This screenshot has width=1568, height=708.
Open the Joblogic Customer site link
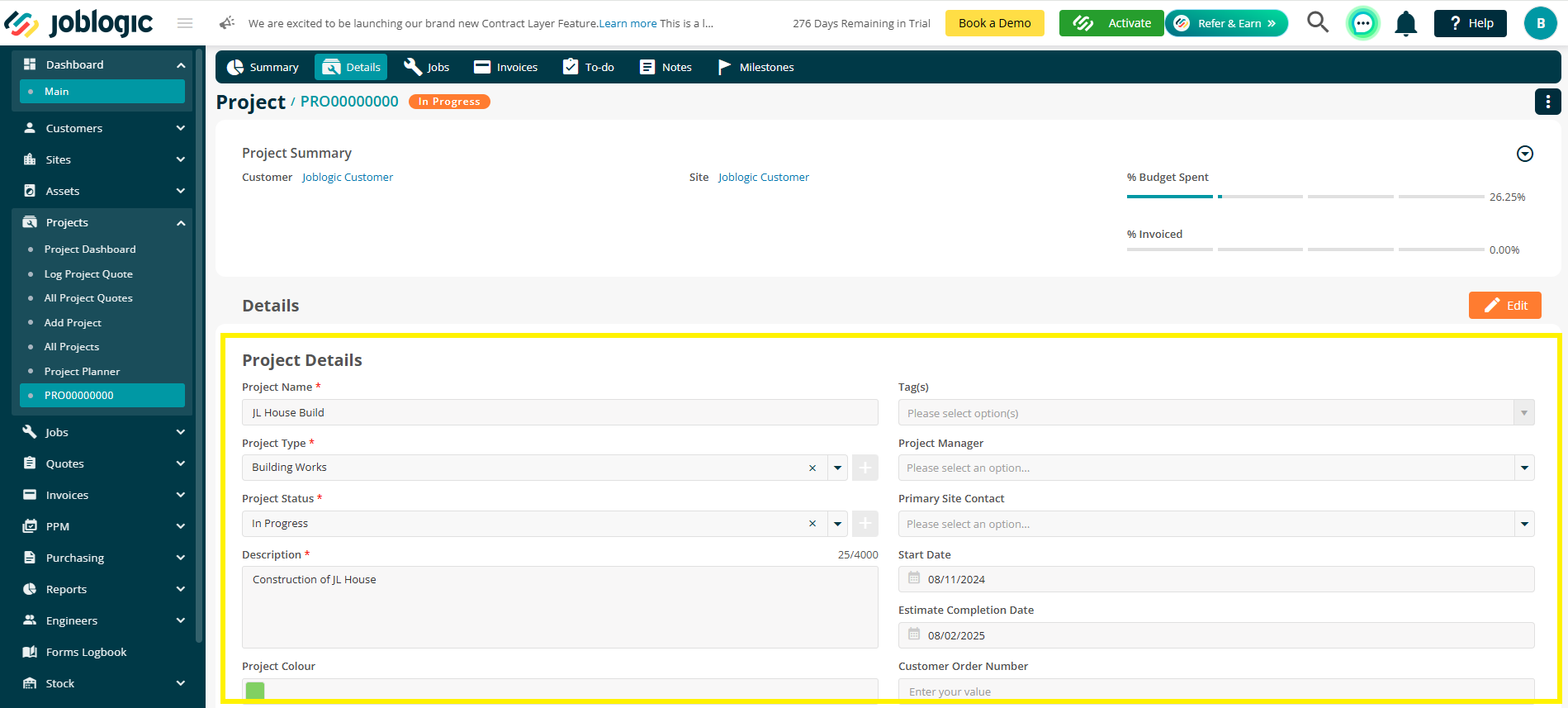point(764,177)
